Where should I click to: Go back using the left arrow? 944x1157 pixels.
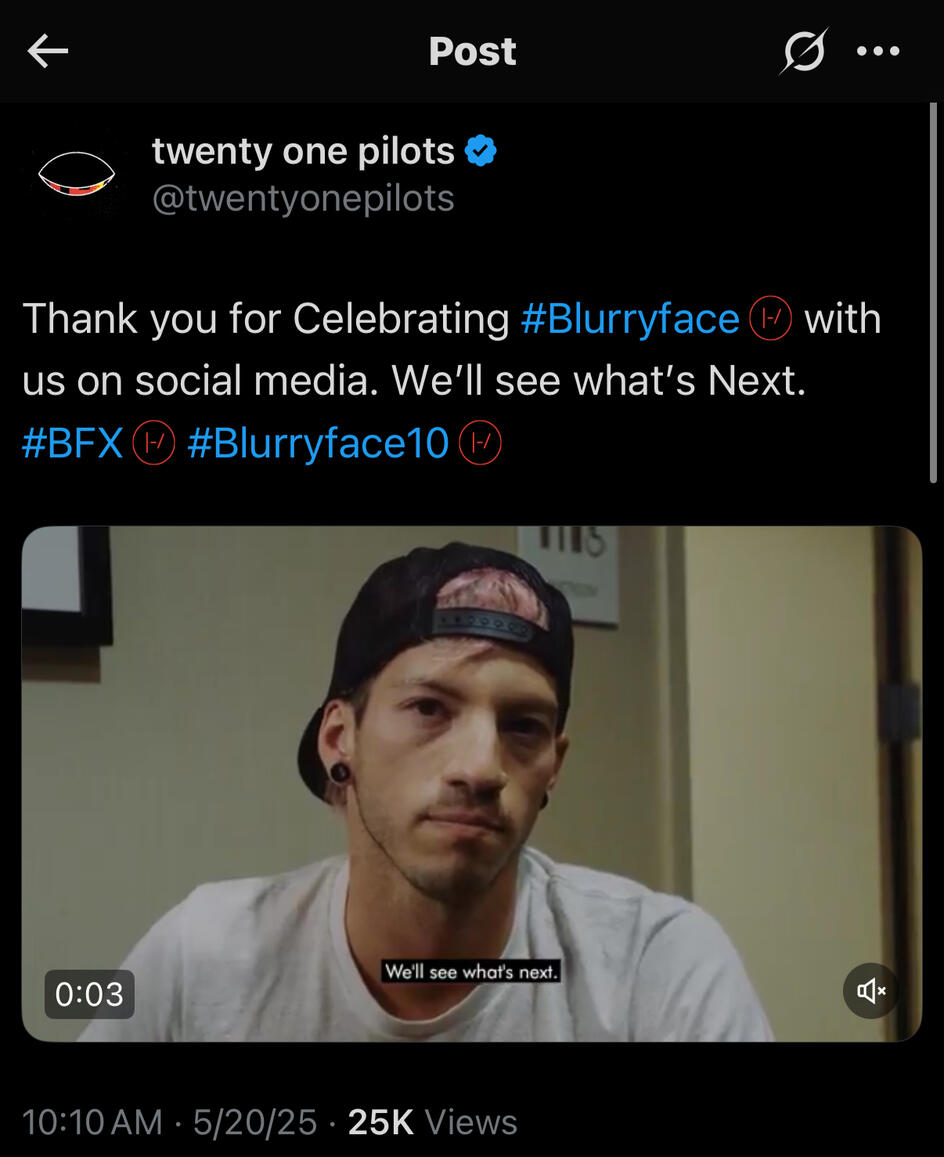(x=47, y=51)
